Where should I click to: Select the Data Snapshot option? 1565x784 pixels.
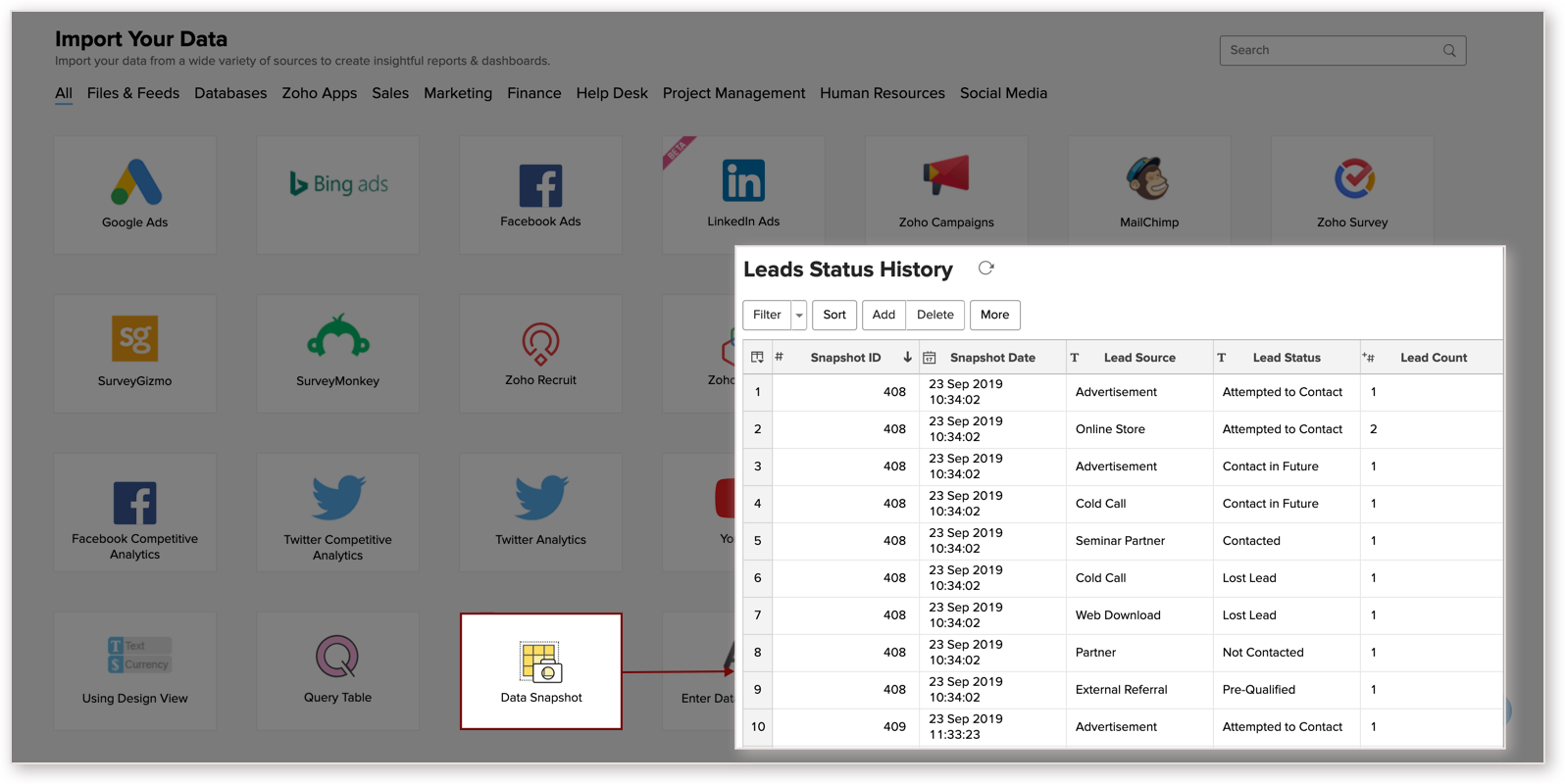click(x=541, y=671)
